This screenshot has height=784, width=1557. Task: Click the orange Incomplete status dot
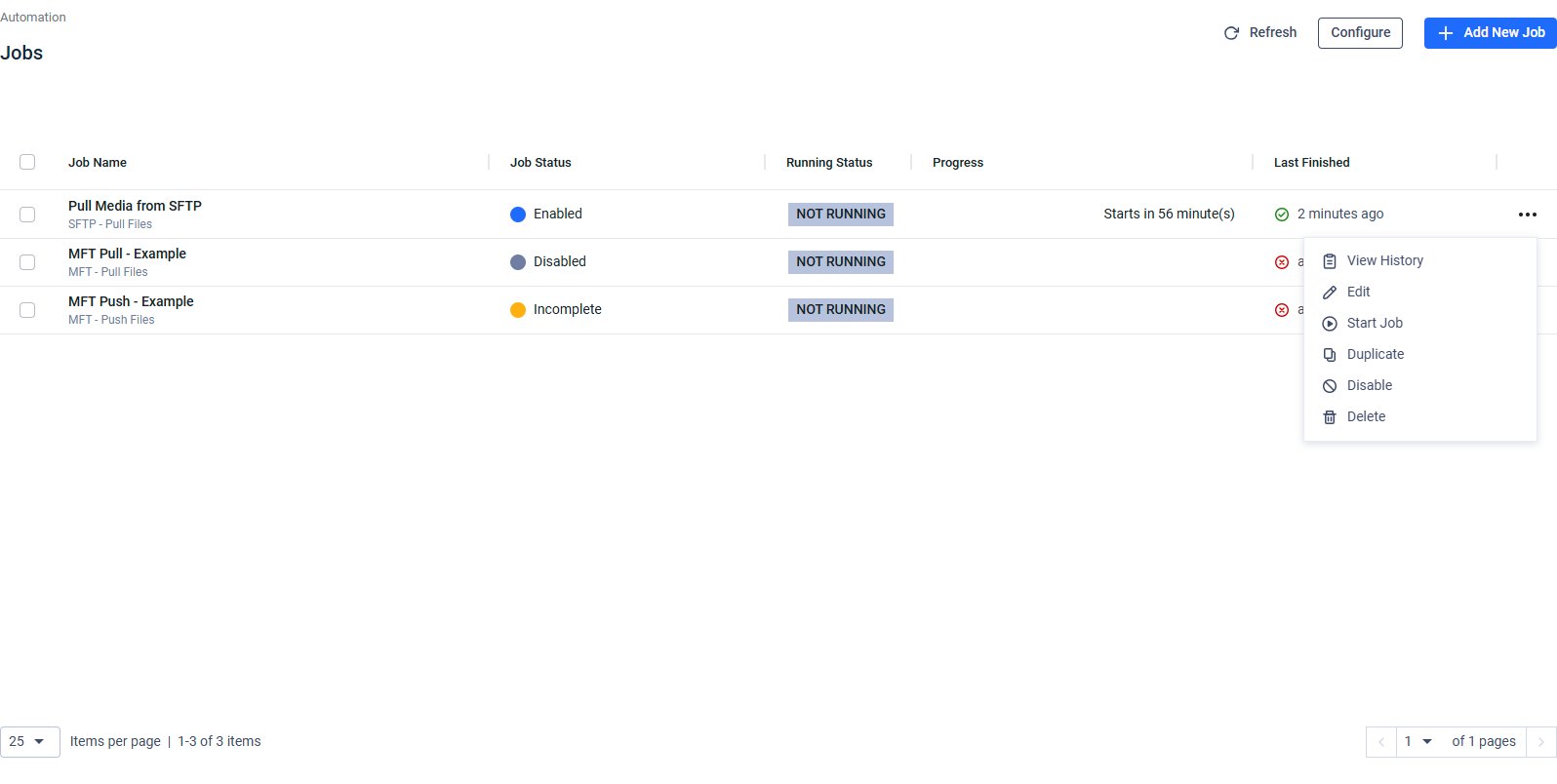point(518,310)
